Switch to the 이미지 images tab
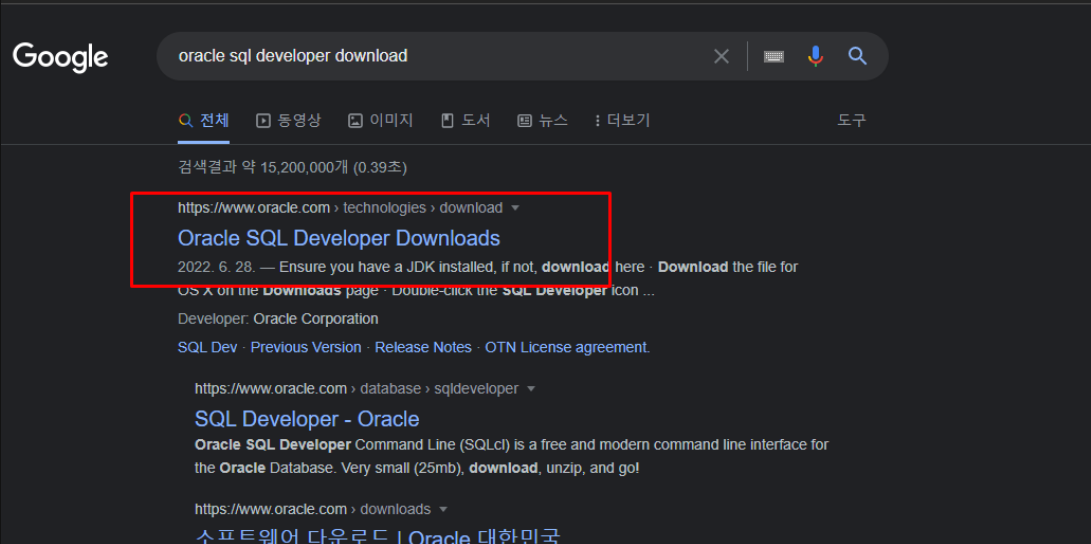The height and width of the screenshot is (544, 1091). pos(381,120)
